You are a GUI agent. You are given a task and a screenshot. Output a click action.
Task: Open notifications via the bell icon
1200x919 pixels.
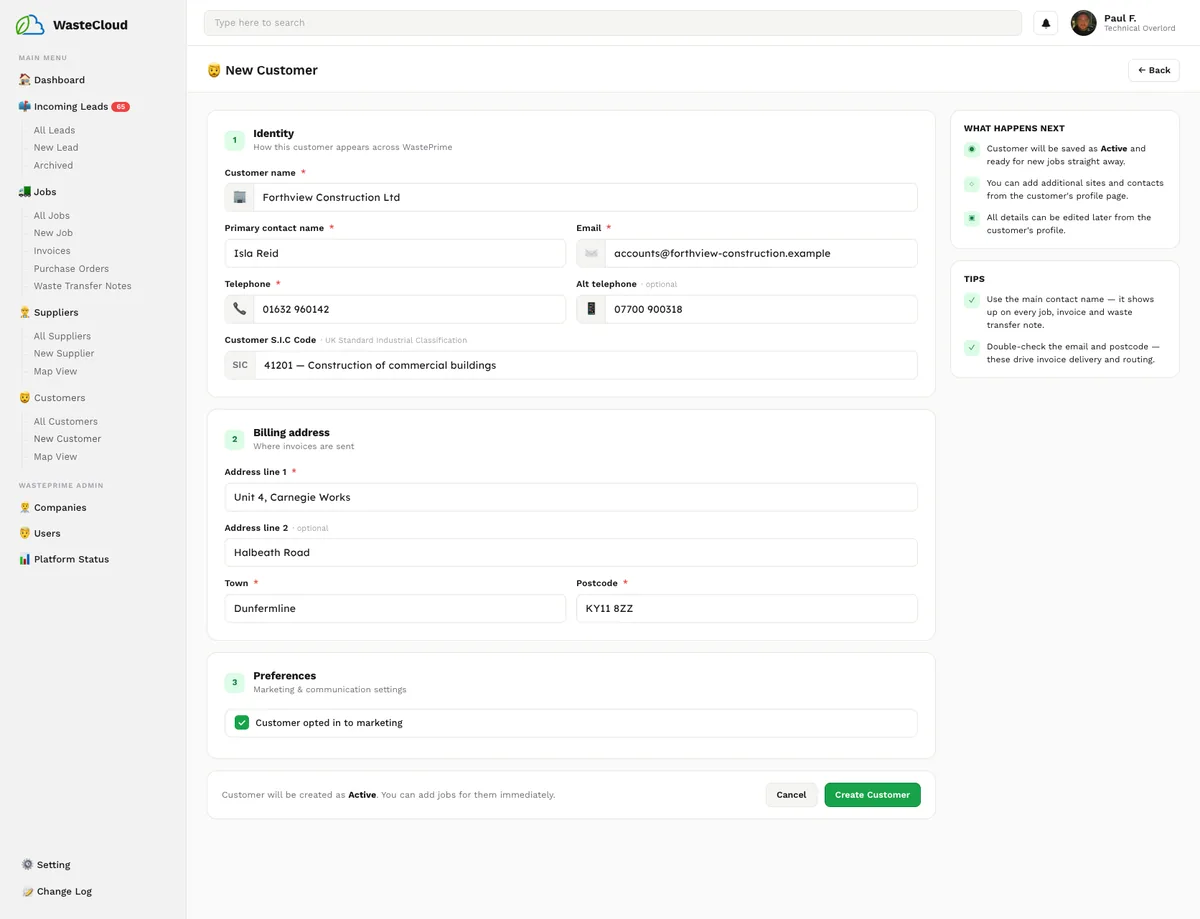tap(1046, 23)
